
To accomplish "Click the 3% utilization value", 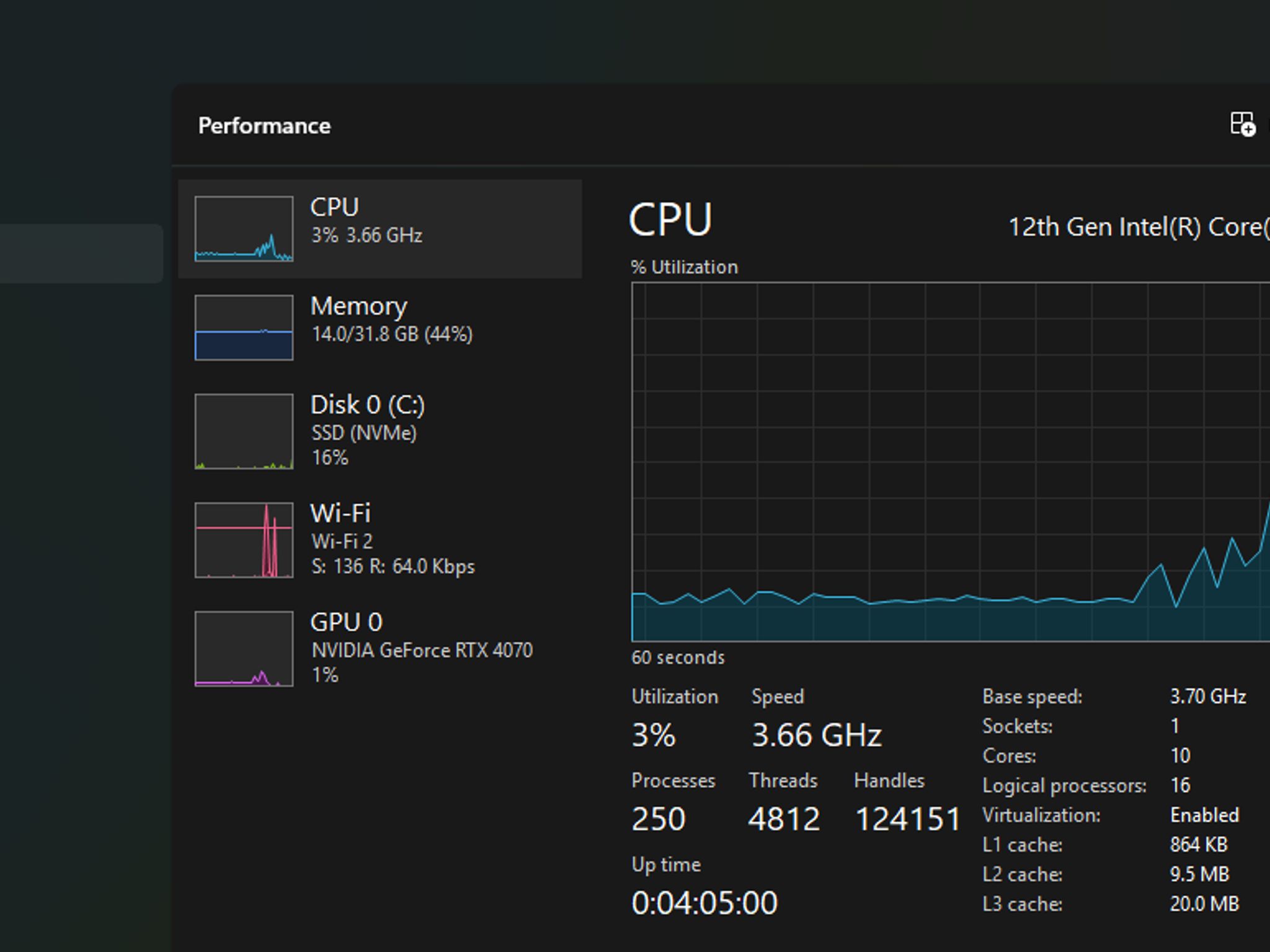I will [x=654, y=735].
